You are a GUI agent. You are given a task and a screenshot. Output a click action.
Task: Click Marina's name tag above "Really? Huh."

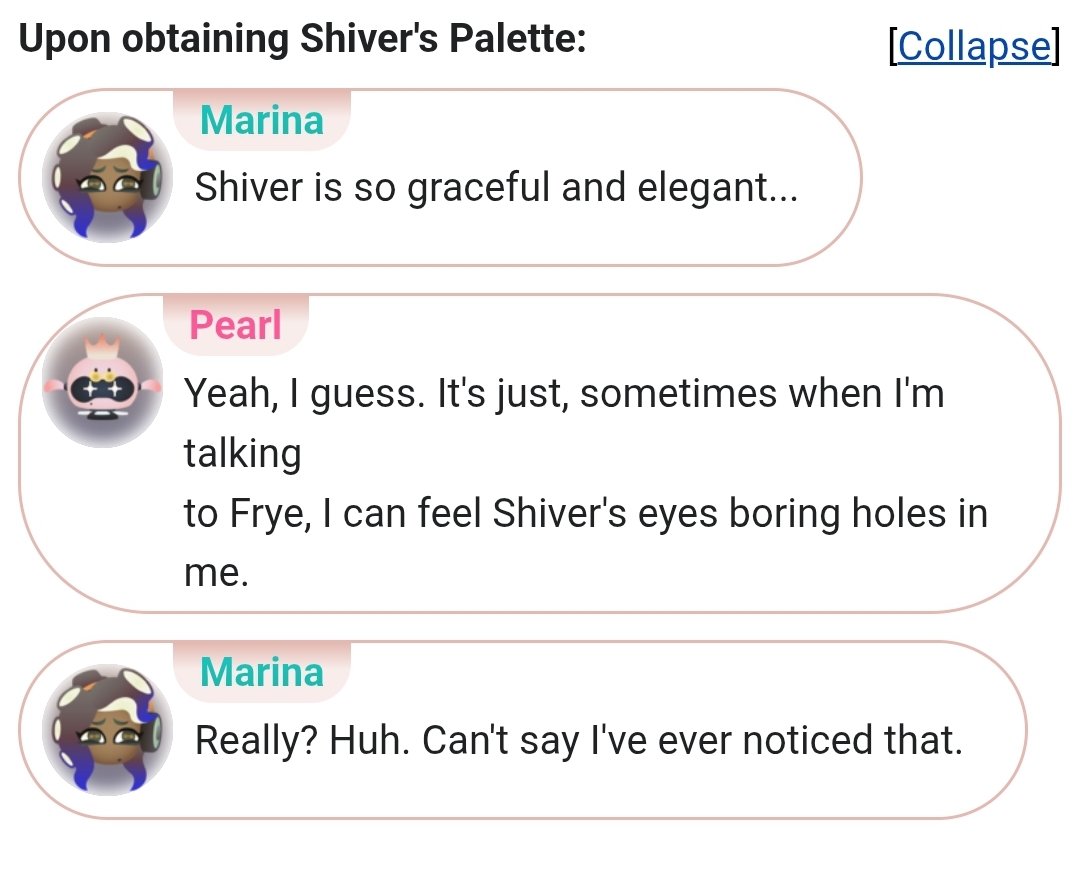[262, 672]
